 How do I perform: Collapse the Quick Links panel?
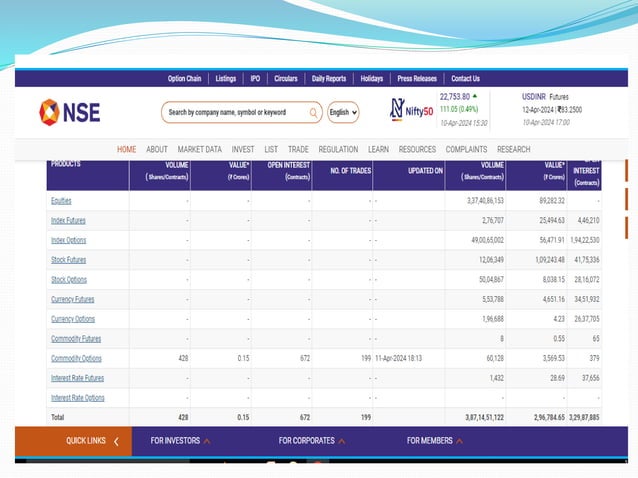116,440
